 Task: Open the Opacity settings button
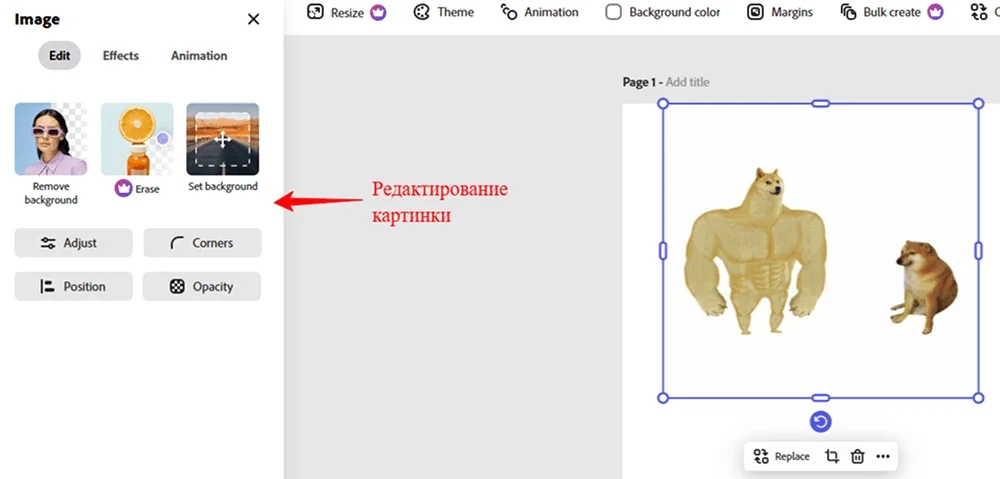point(202,286)
